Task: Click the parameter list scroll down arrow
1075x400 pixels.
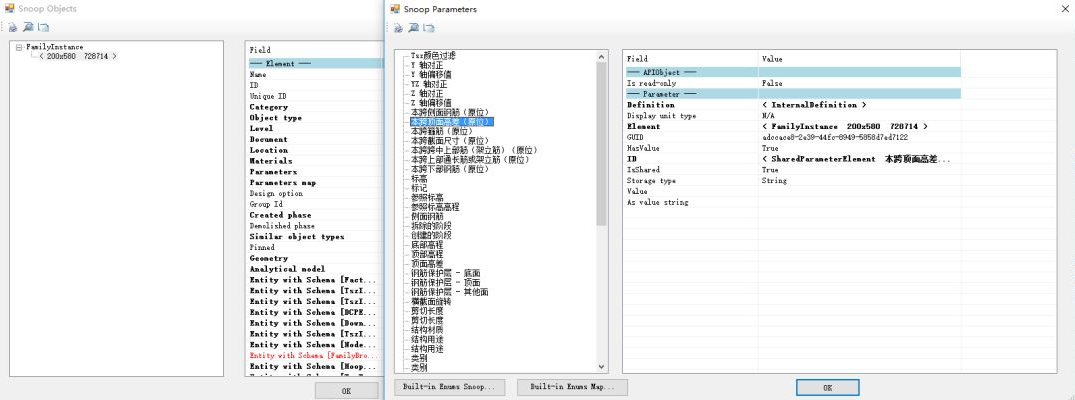Action: [602, 367]
